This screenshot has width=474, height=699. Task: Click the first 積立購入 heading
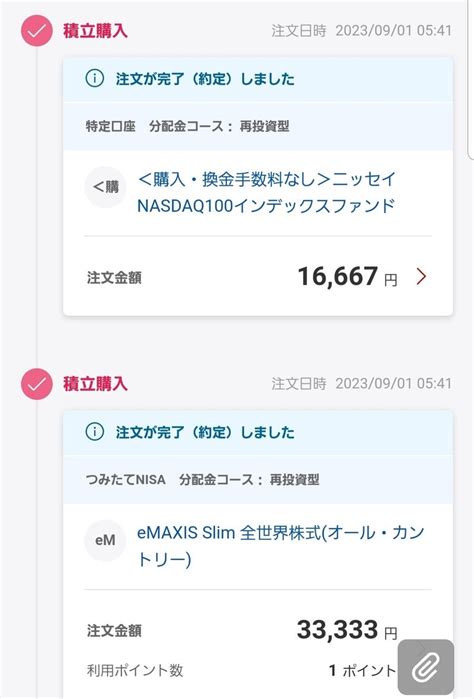(x=95, y=31)
